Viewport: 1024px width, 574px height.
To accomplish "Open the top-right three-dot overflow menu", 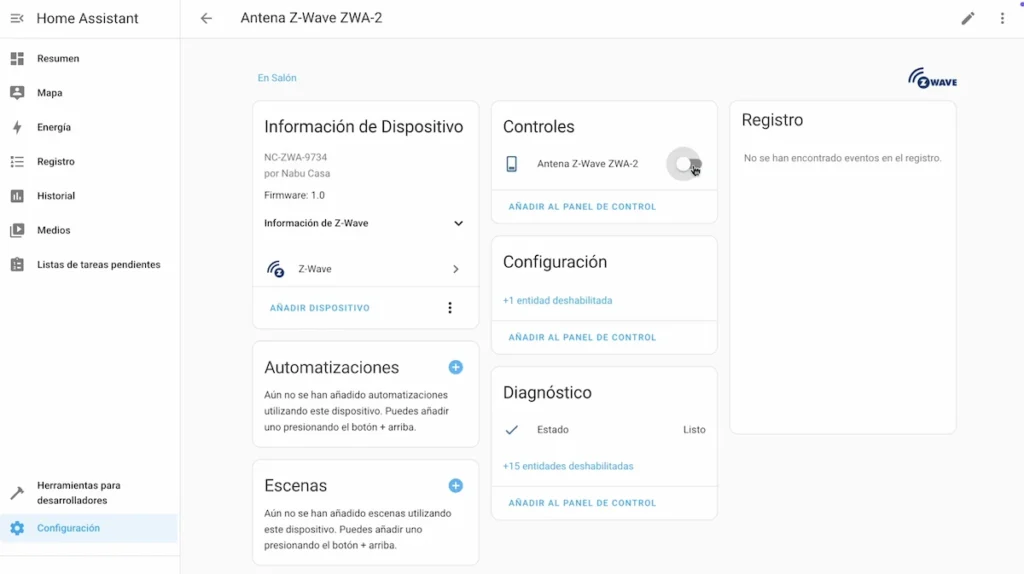I will click(x=1002, y=18).
